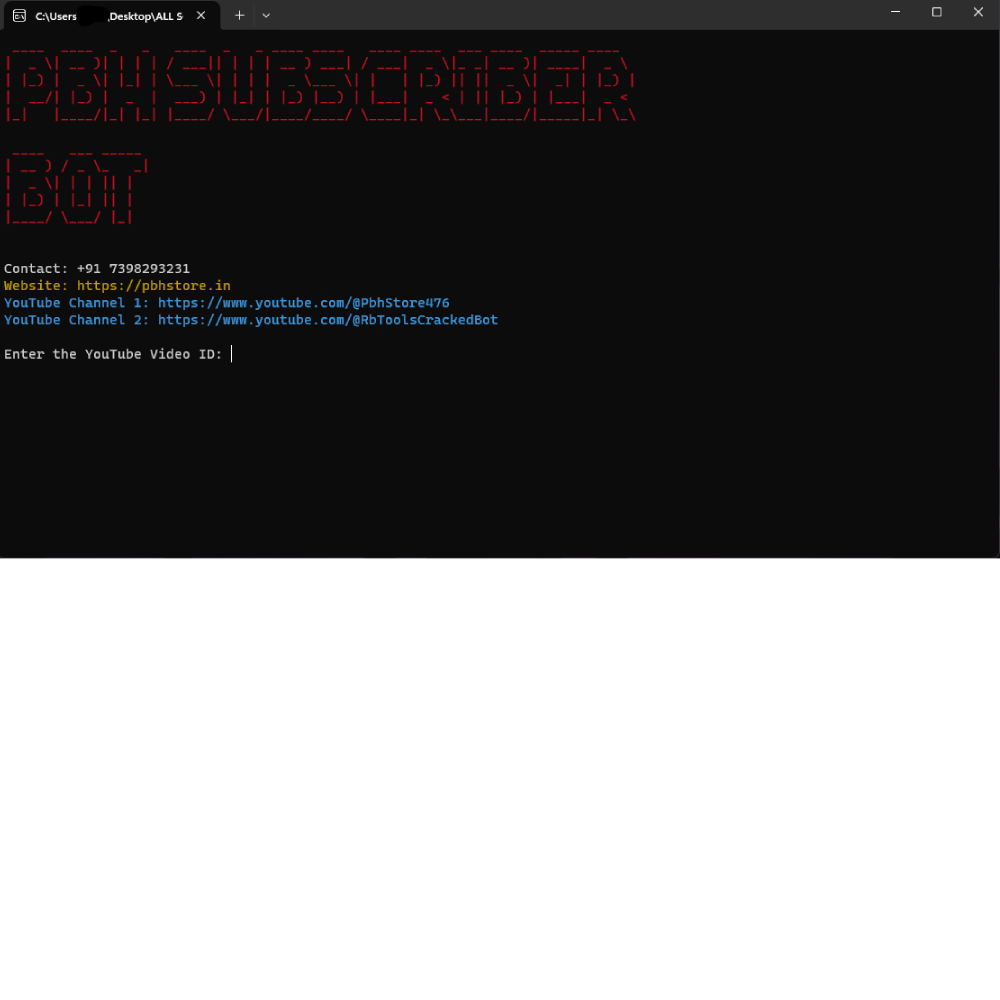Open the tab list dropdown chevron
Image resolution: width=1000 pixels, height=1000 pixels.
click(265, 16)
